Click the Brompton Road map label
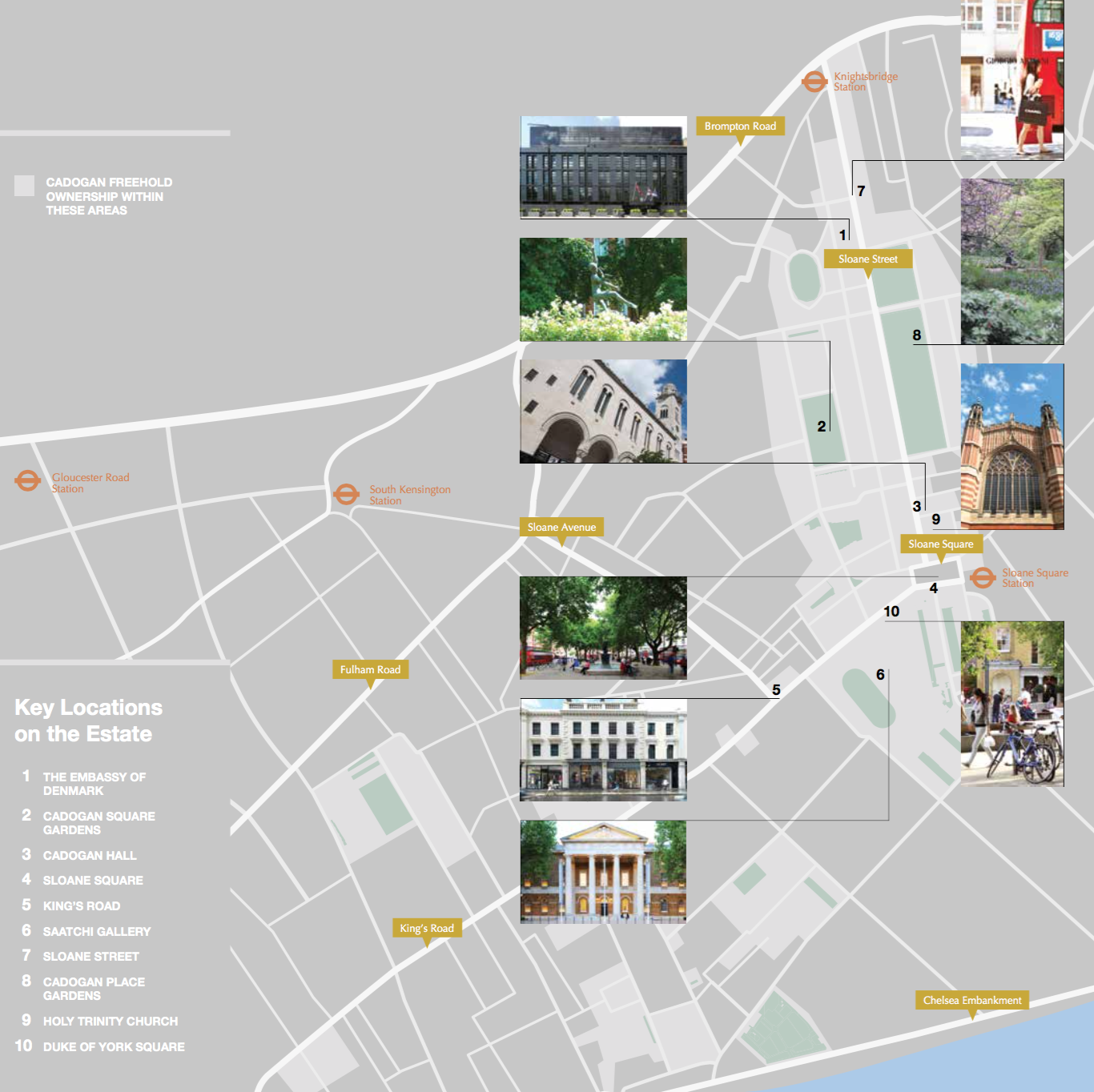 click(740, 126)
